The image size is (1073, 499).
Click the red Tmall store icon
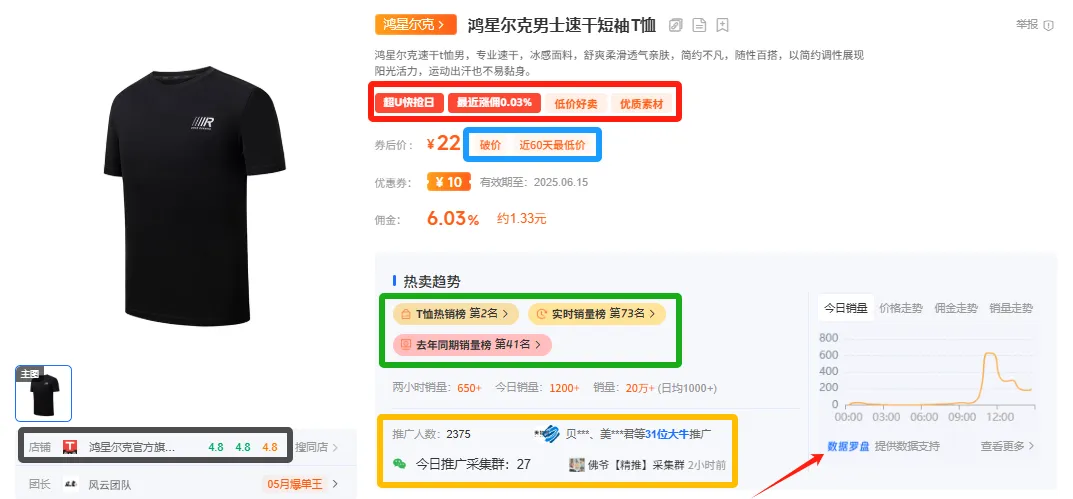(70, 448)
